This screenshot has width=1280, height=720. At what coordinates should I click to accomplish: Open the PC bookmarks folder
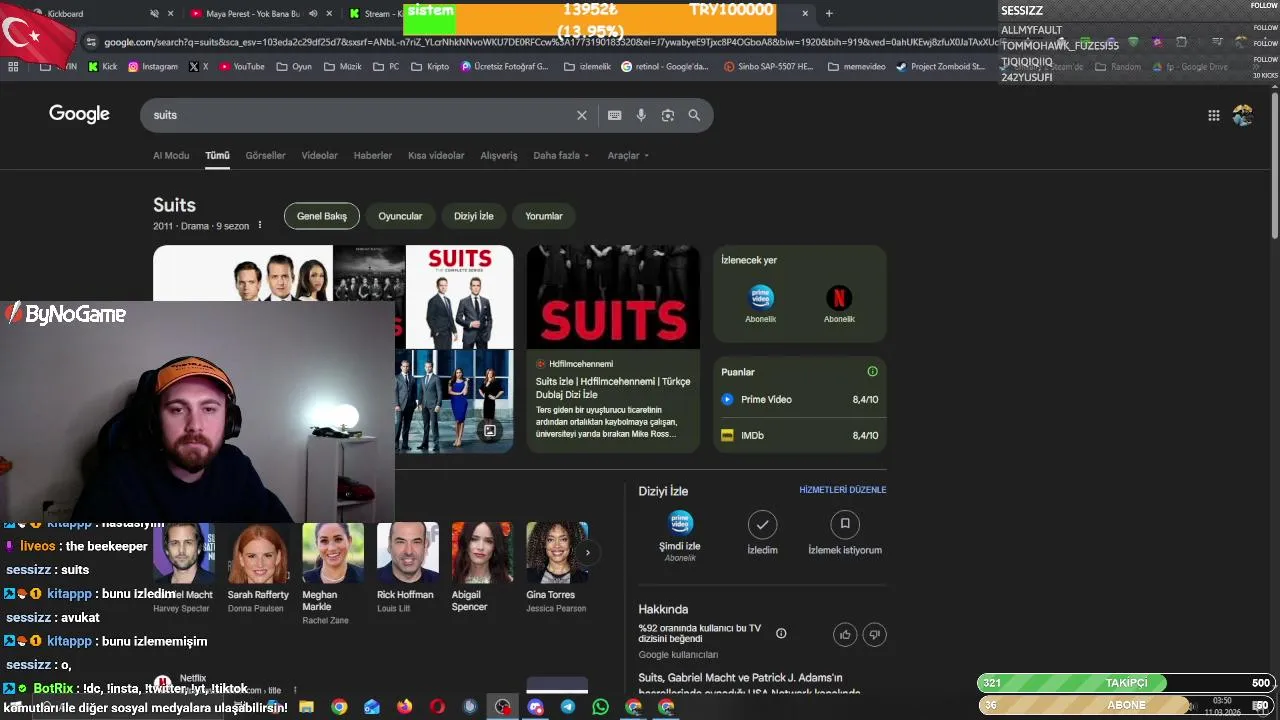pyautogui.click(x=387, y=67)
